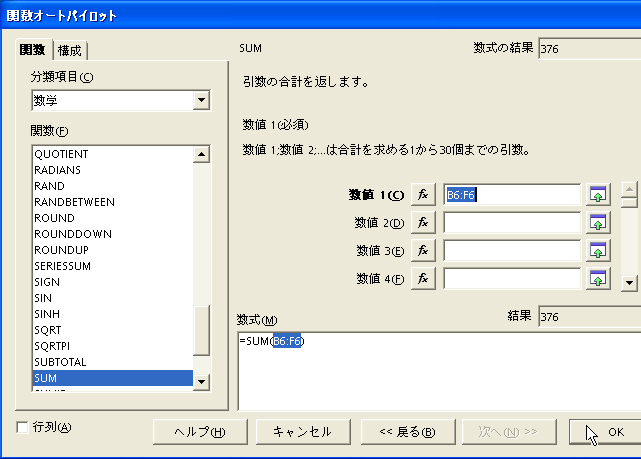Viewport: 641px width, 459px height.
Task: Click shrink dialog icon for 数値 2
Action: [598, 222]
